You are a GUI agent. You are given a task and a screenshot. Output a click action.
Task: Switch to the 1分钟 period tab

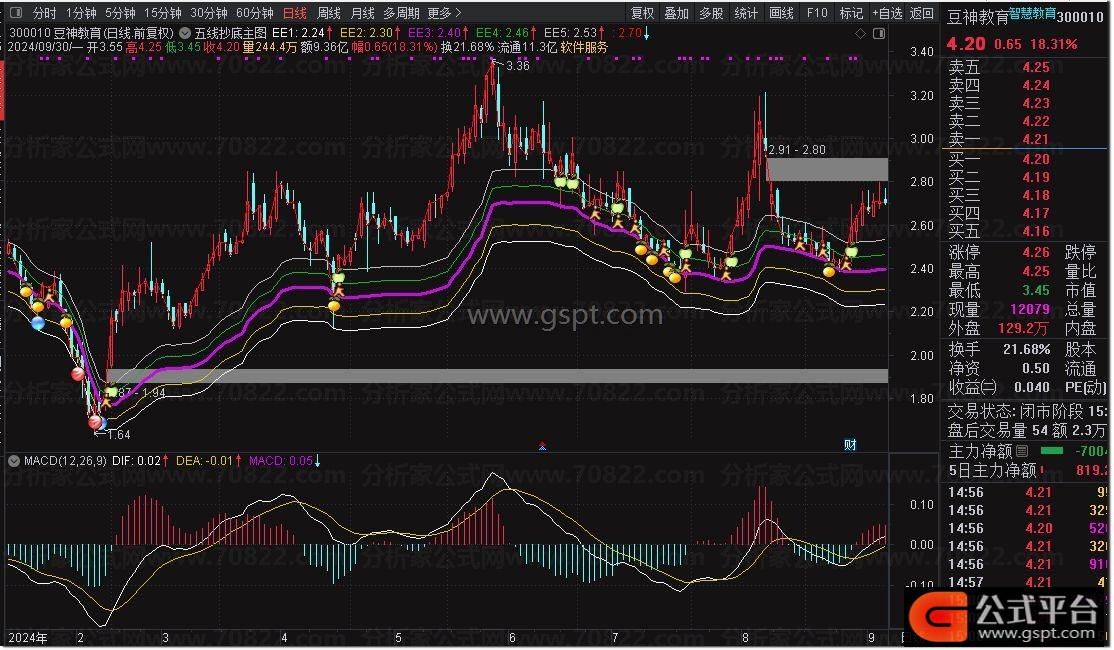(81, 13)
